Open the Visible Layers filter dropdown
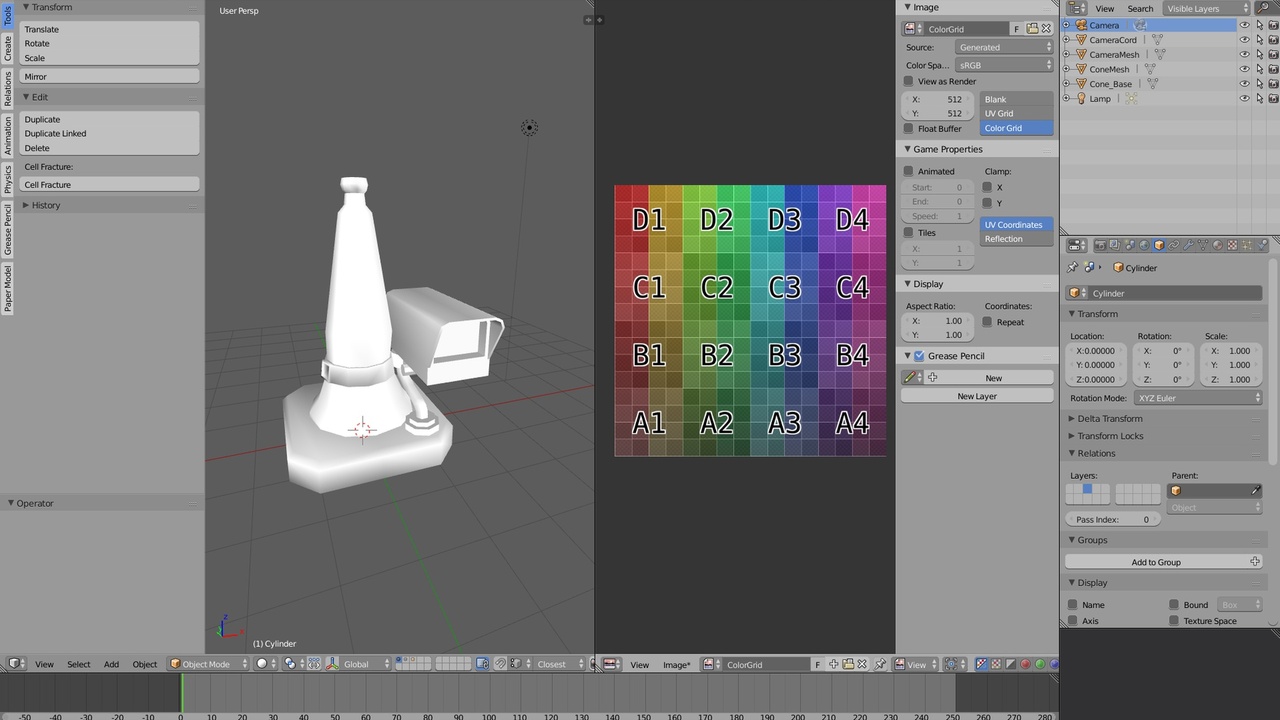This screenshot has width=1280, height=720. [1203, 8]
